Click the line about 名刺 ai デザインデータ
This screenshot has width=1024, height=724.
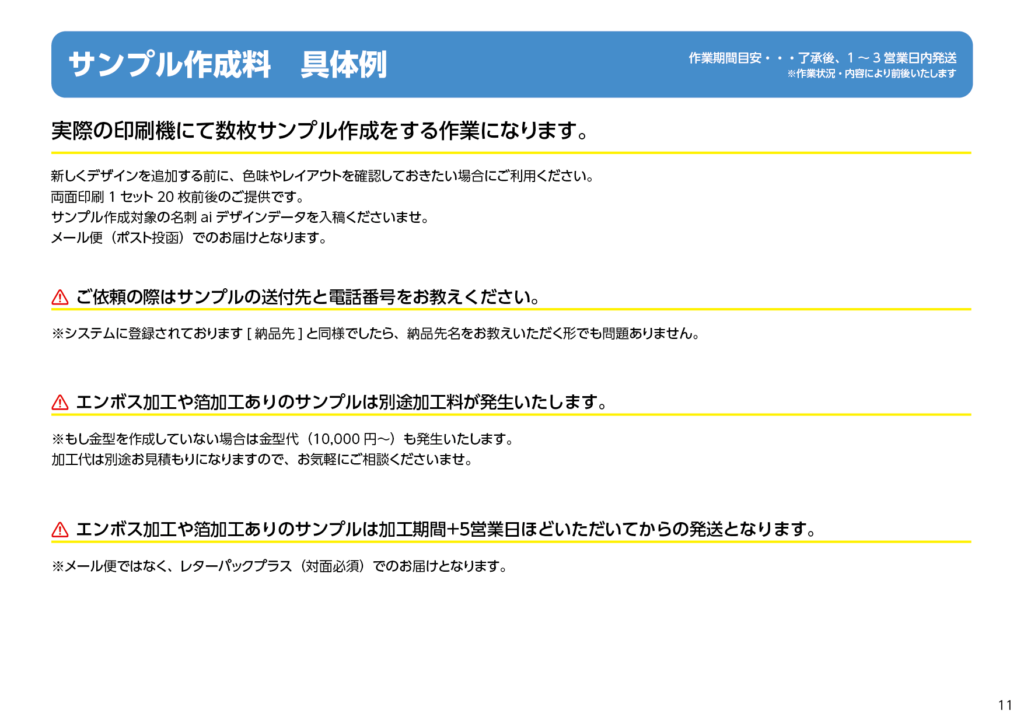(x=239, y=217)
